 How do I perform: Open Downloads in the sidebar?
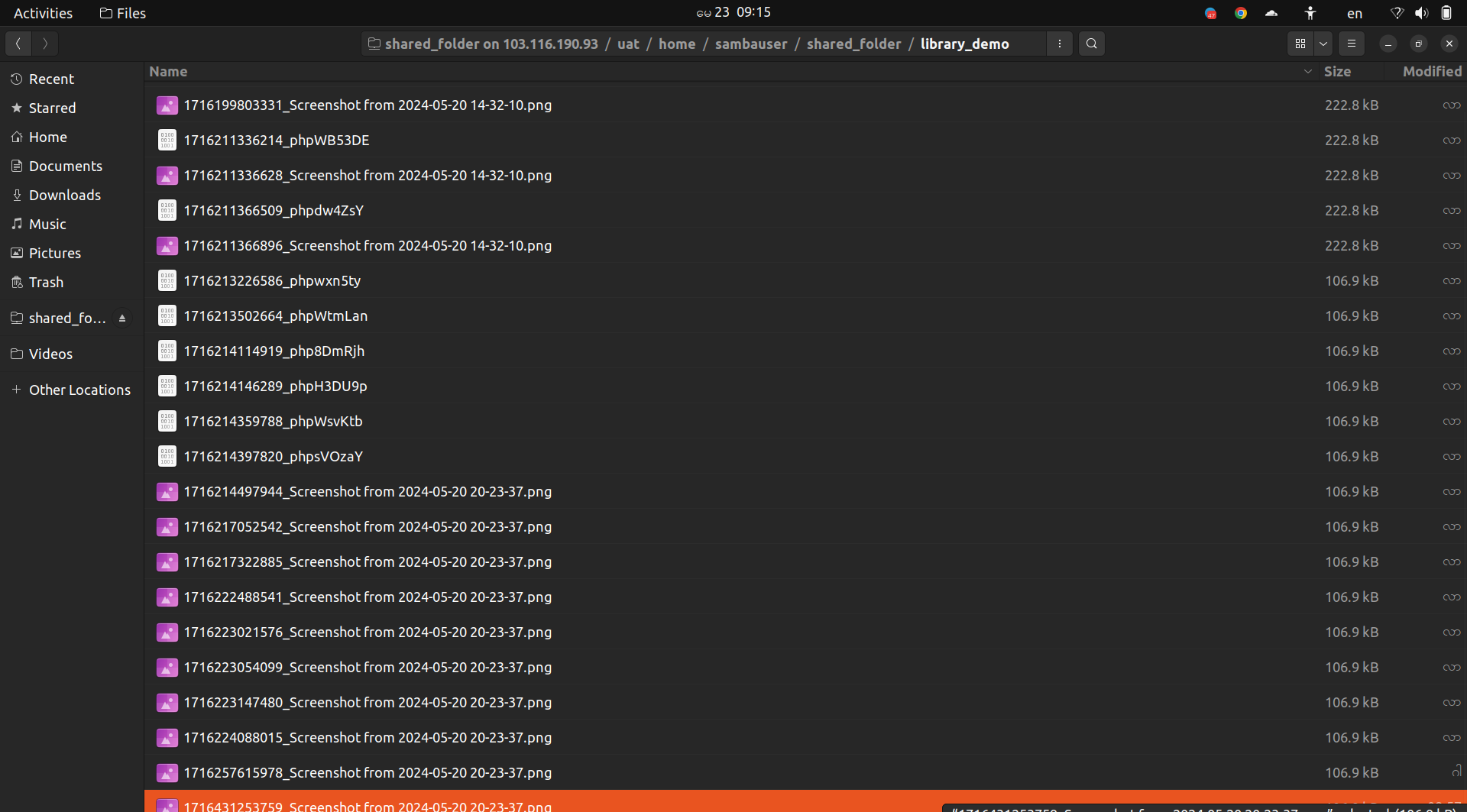64,195
